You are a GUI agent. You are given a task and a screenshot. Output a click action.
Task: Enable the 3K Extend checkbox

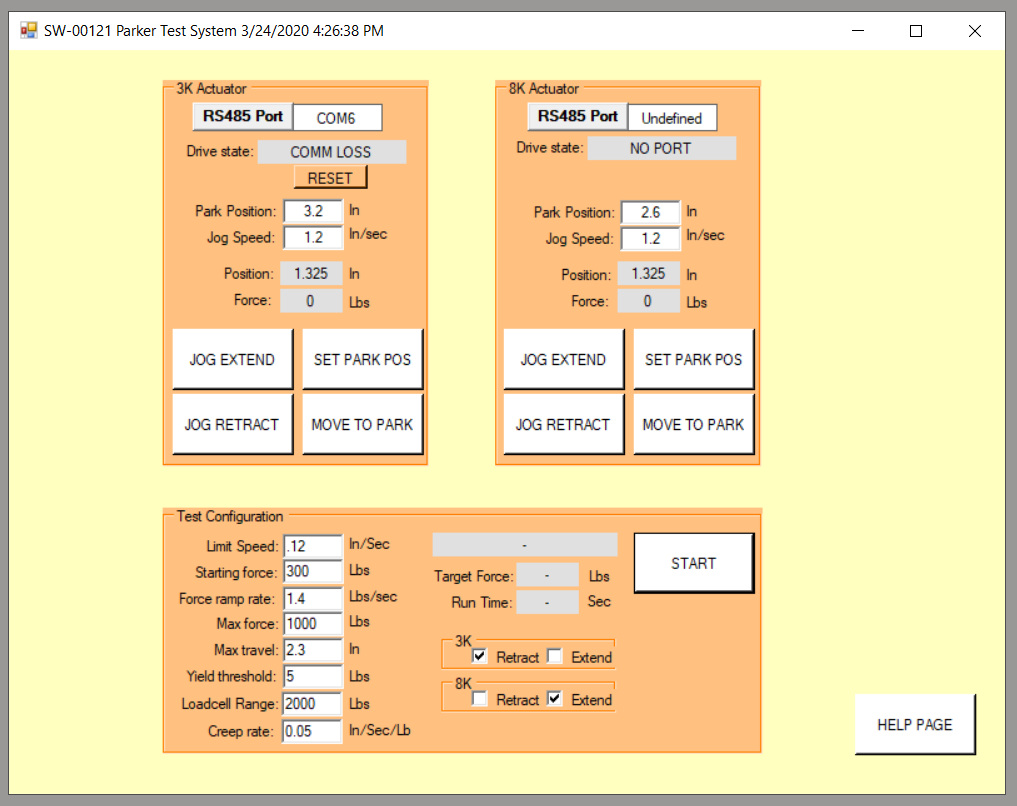(x=555, y=656)
